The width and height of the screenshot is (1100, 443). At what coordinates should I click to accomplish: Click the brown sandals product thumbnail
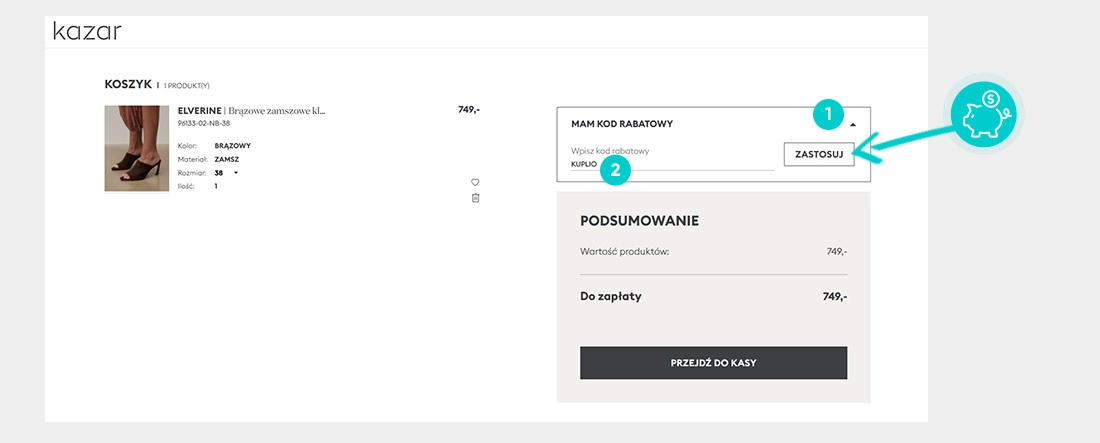137,148
